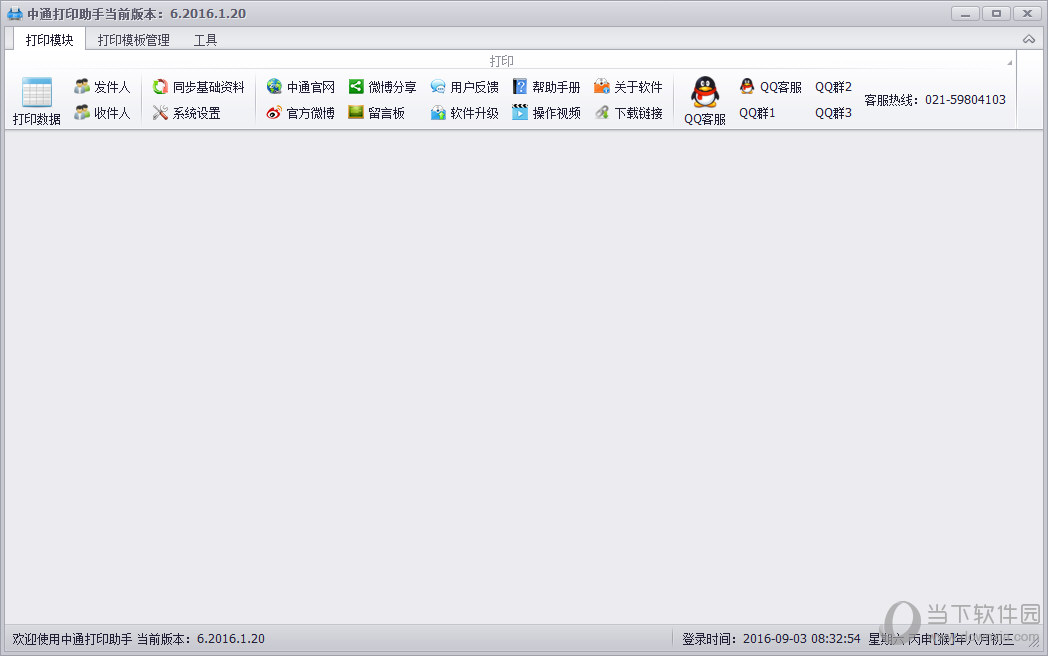Minimize the 中通打印助手 window
This screenshot has height=656, width=1048.
point(965,13)
